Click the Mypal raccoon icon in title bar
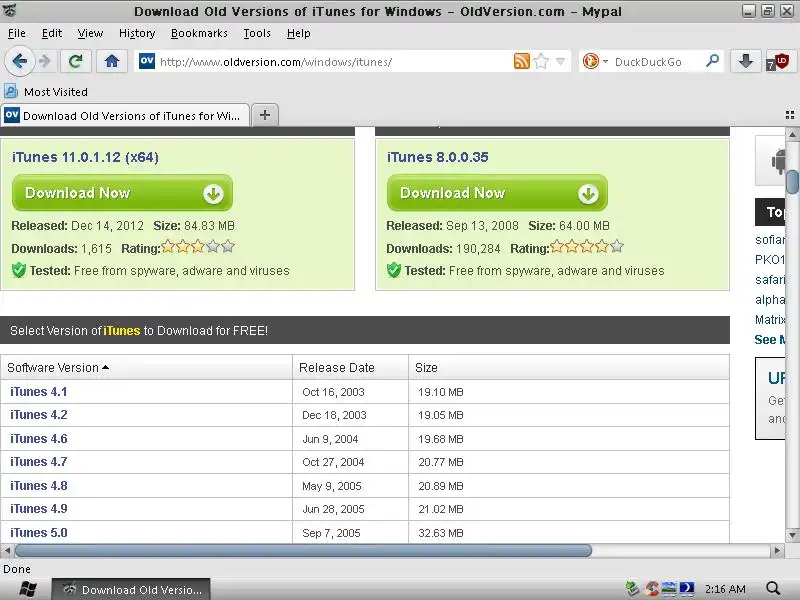800x600 pixels. pyautogui.click(x=9, y=10)
